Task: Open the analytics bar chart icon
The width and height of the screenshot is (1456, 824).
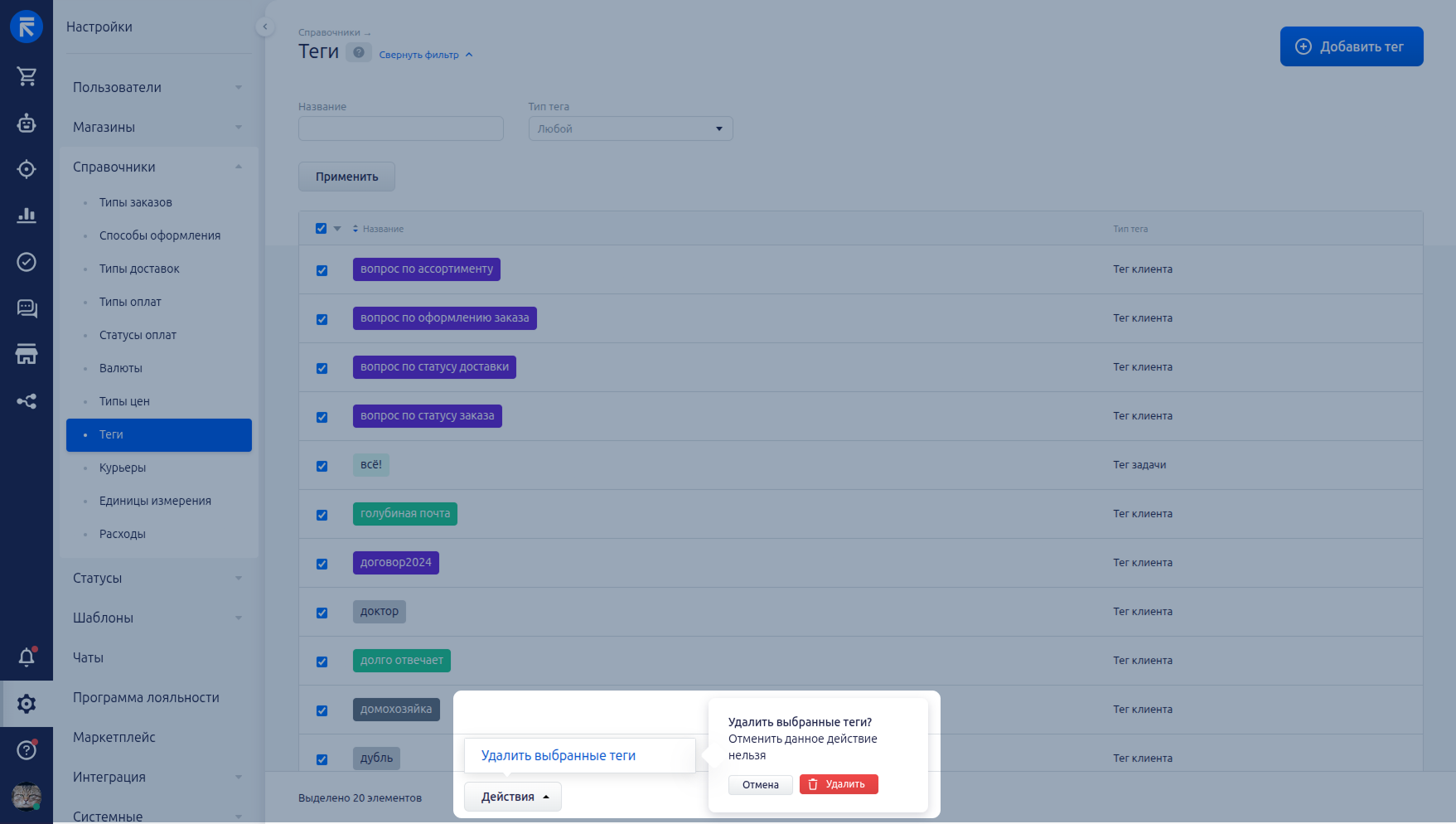Action: pyautogui.click(x=27, y=216)
